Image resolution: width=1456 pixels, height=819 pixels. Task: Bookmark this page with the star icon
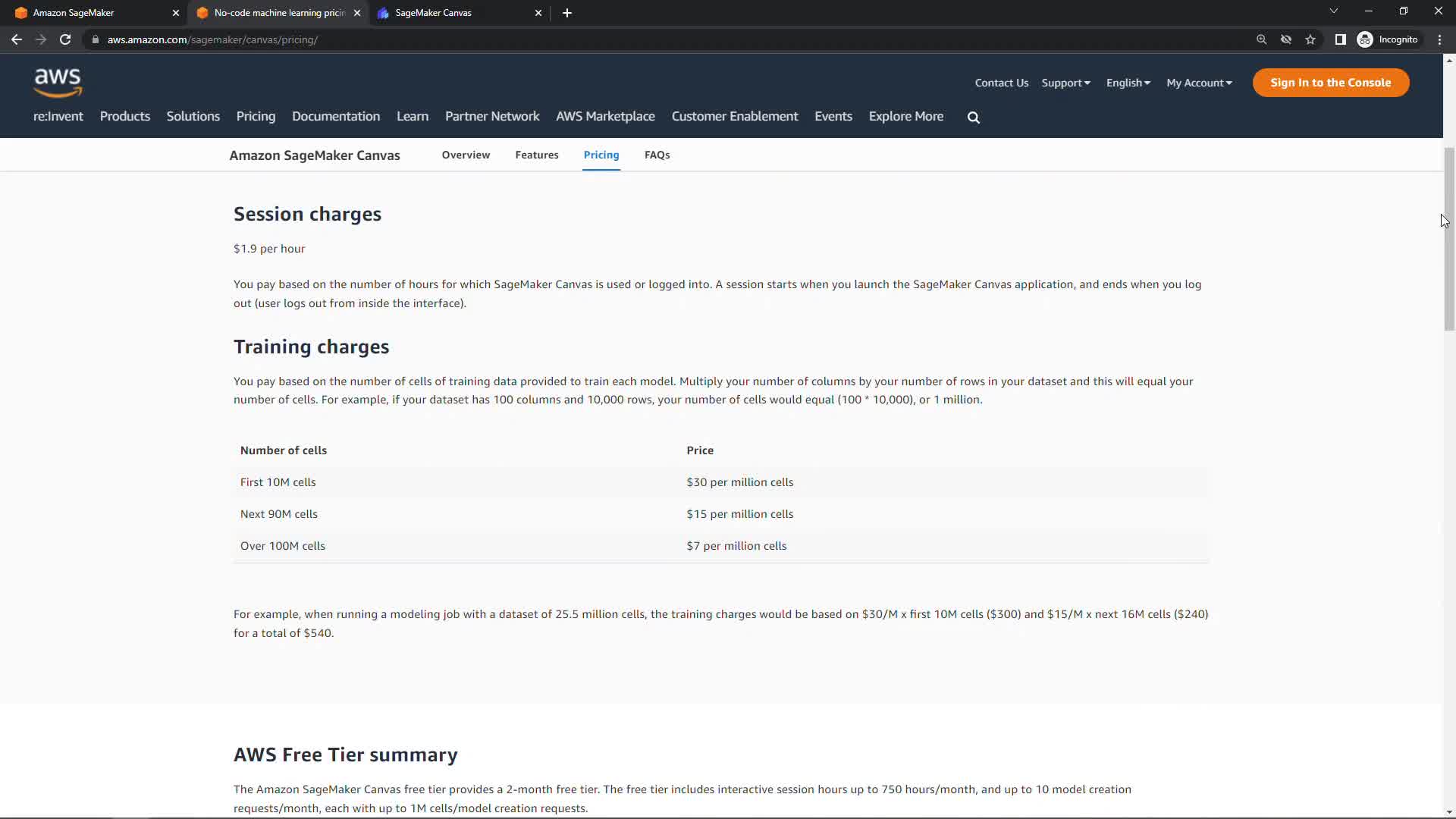pyautogui.click(x=1310, y=39)
